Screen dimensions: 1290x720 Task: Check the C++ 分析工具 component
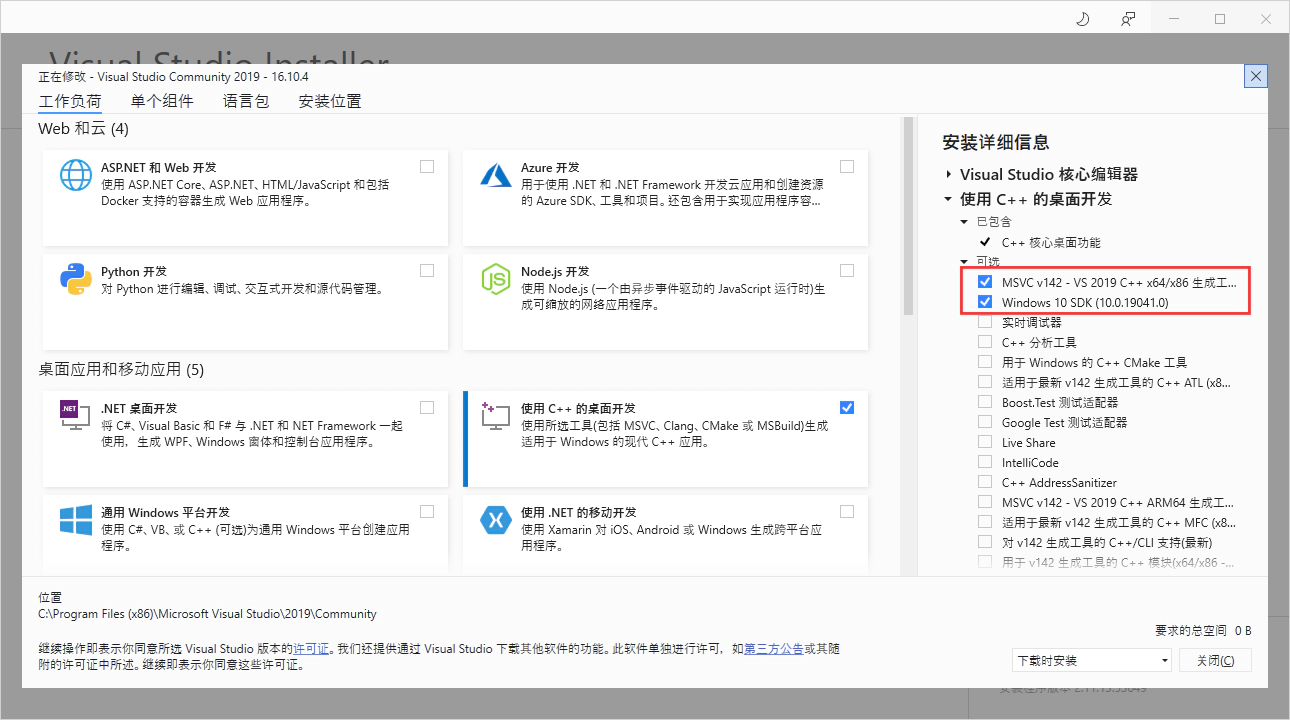985,342
